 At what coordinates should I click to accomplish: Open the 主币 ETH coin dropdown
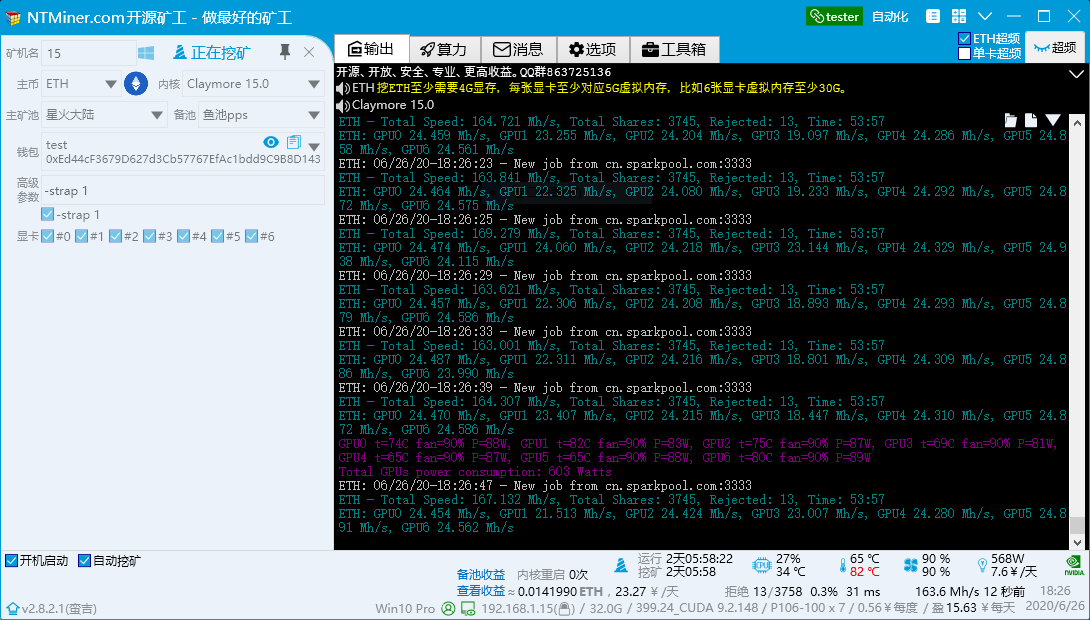pyautogui.click(x=81, y=83)
